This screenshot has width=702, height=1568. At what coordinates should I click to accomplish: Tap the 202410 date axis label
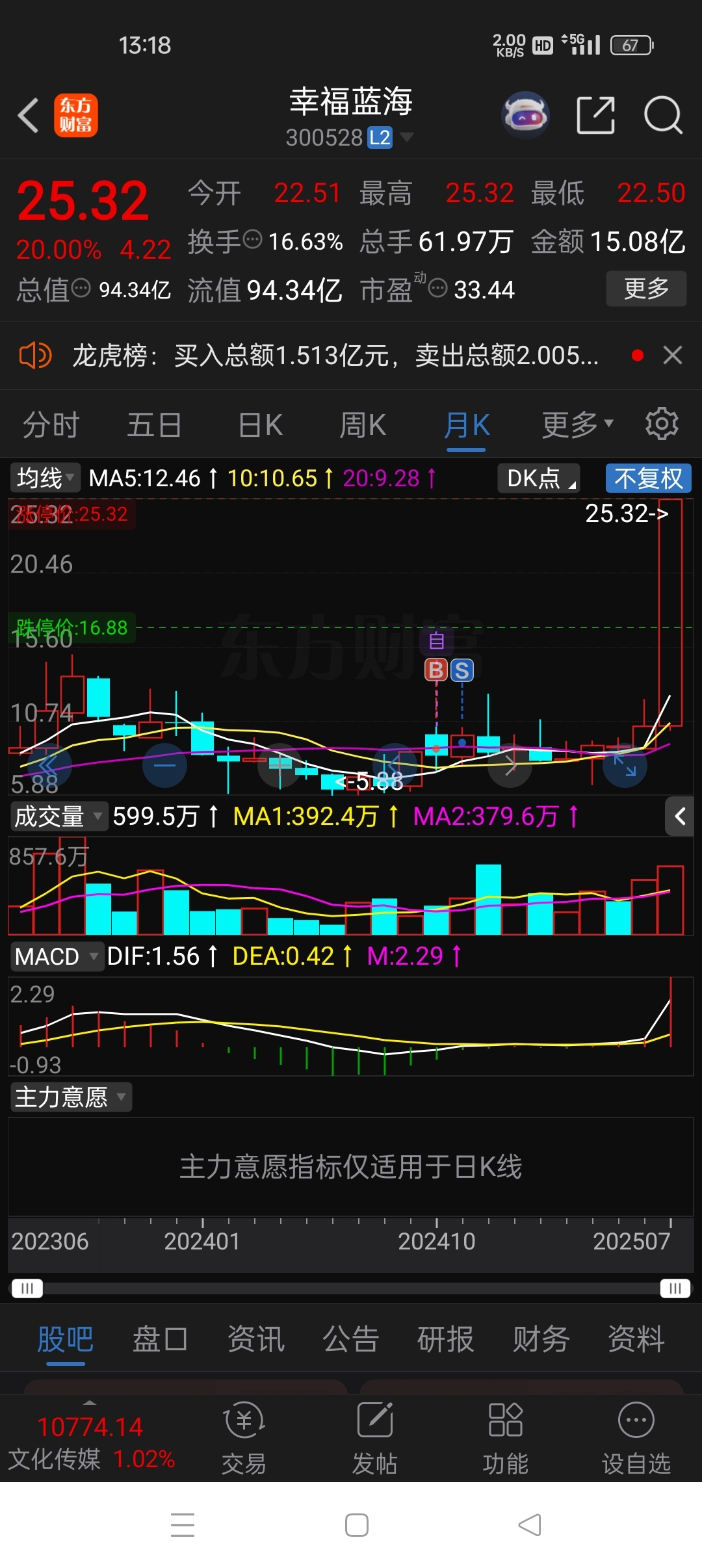[437, 1242]
